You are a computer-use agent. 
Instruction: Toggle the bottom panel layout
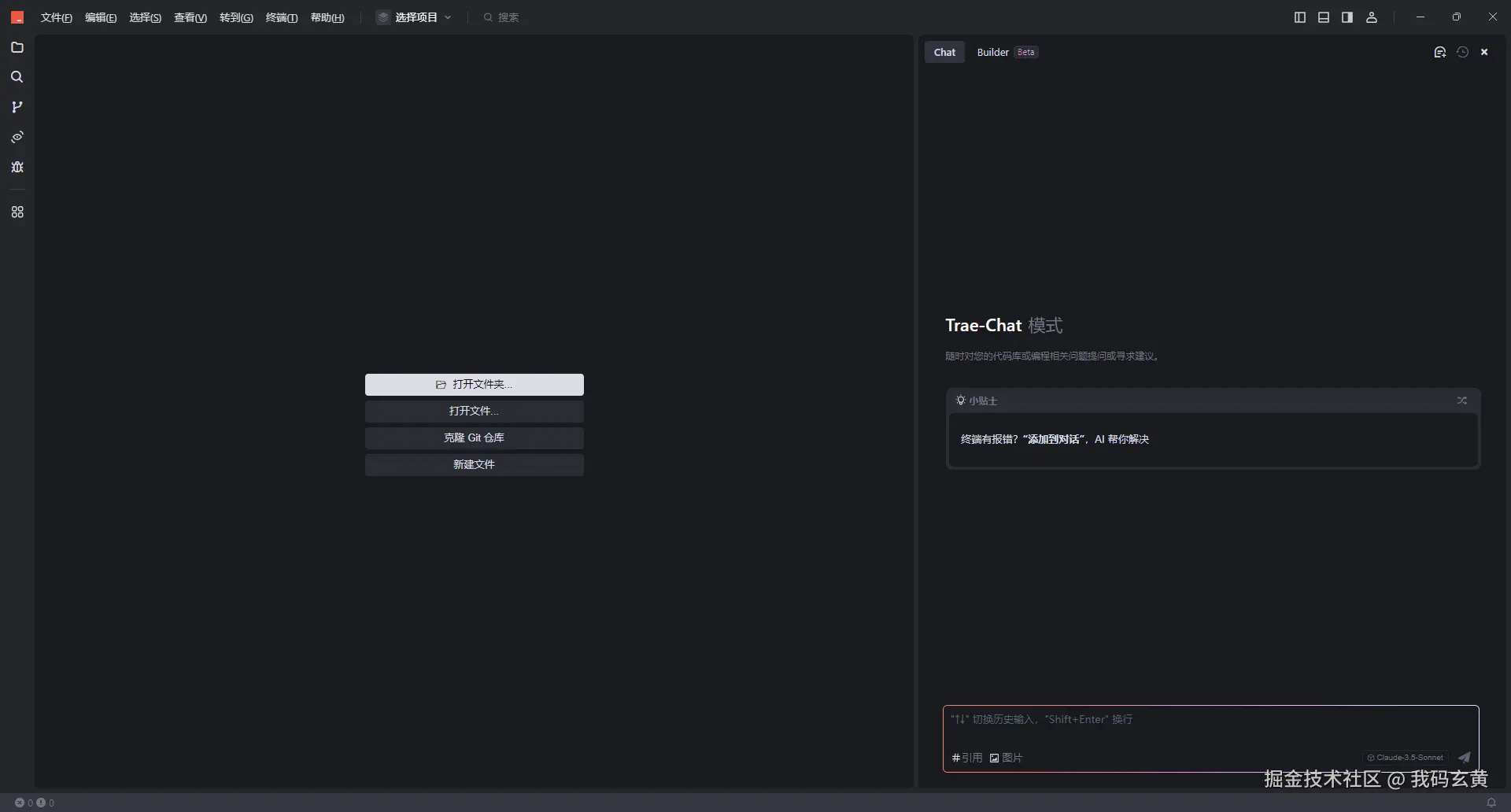pyautogui.click(x=1324, y=17)
